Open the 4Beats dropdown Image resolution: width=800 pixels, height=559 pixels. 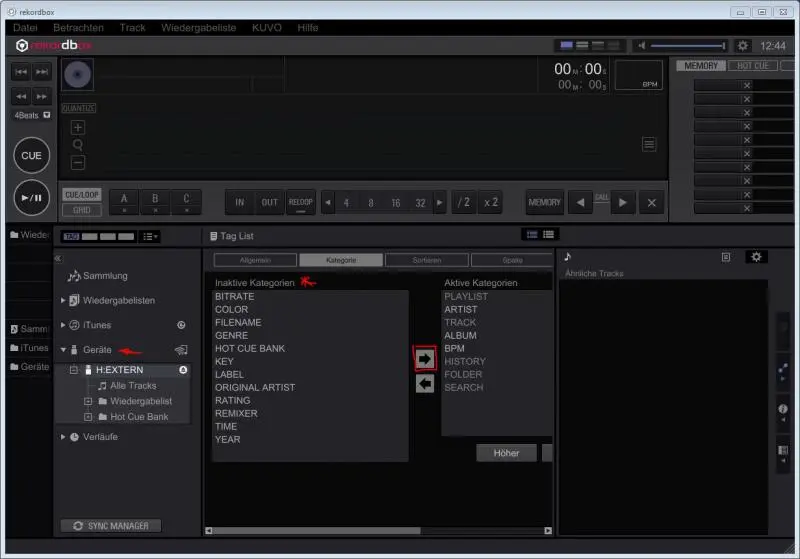[x=47, y=116]
